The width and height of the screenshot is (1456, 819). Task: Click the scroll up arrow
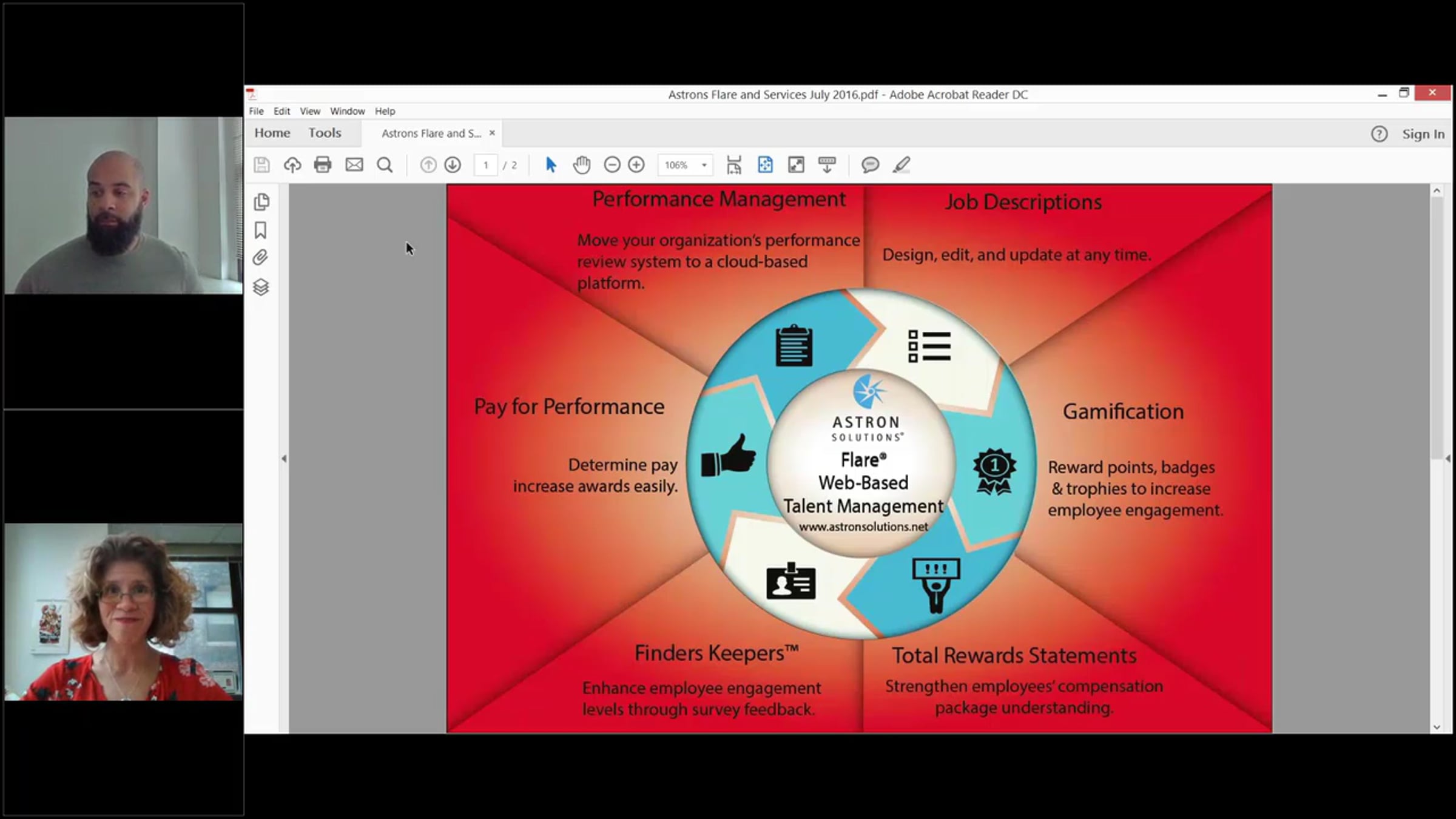[1437, 191]
